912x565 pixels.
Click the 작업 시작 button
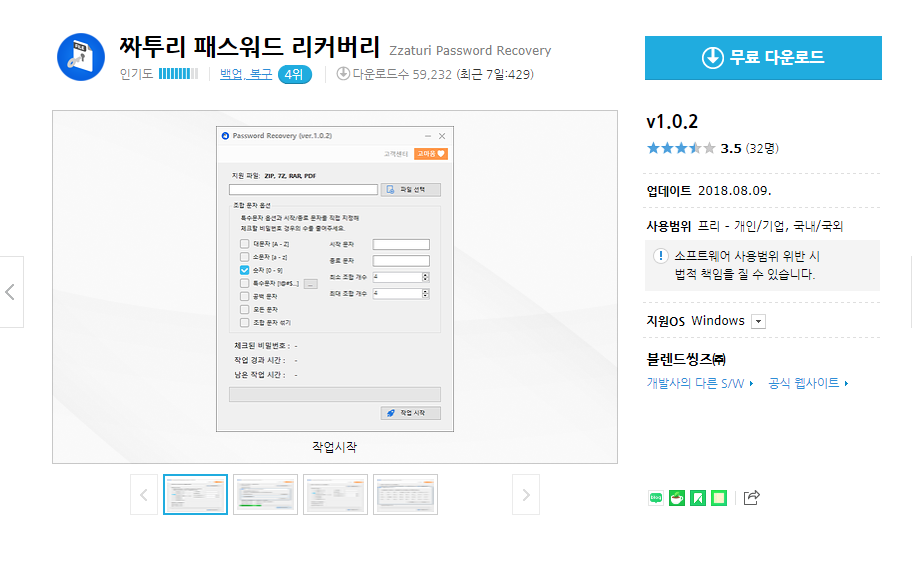coord(411,413)
